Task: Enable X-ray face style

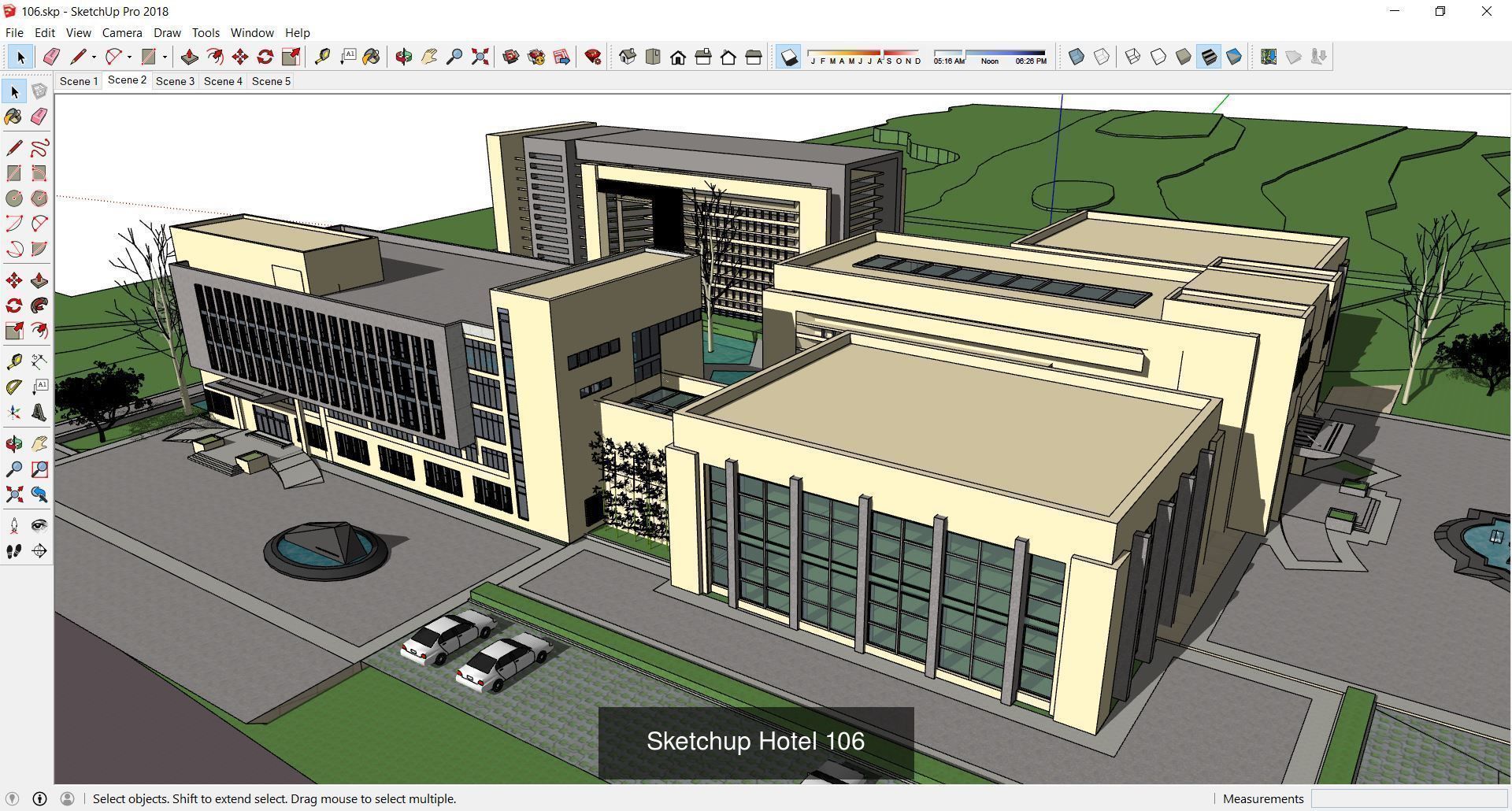Action: pos(1077,56)
